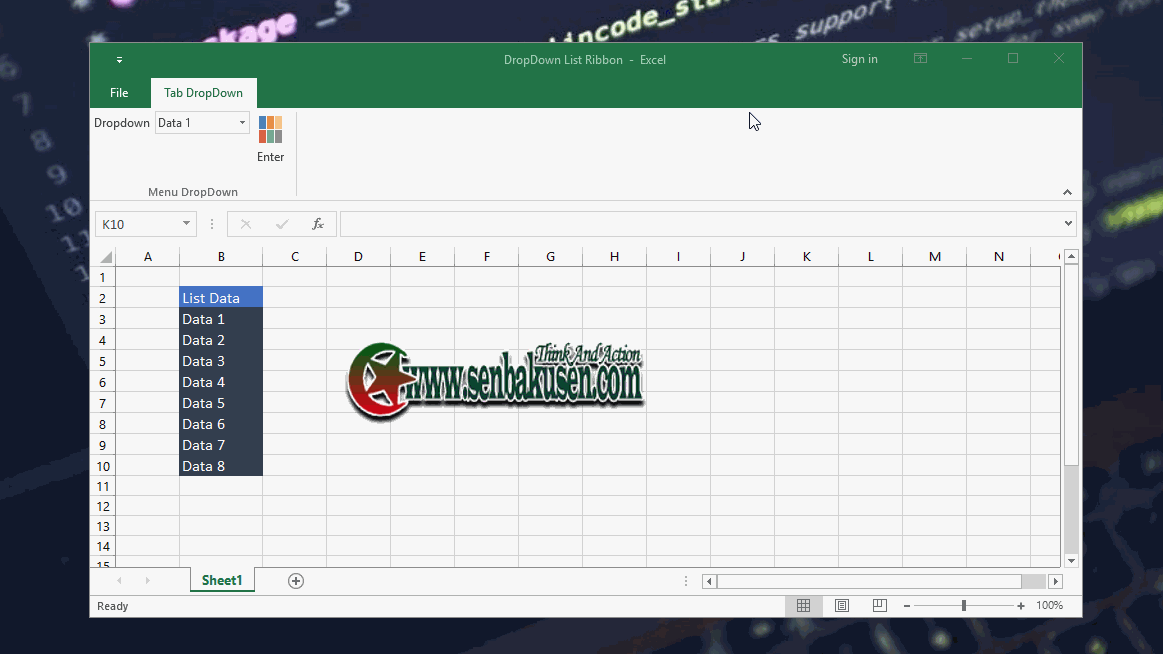Click the Quick Access Toolbar customize icon
This screenshot has width=1163, height=654.
119,59
